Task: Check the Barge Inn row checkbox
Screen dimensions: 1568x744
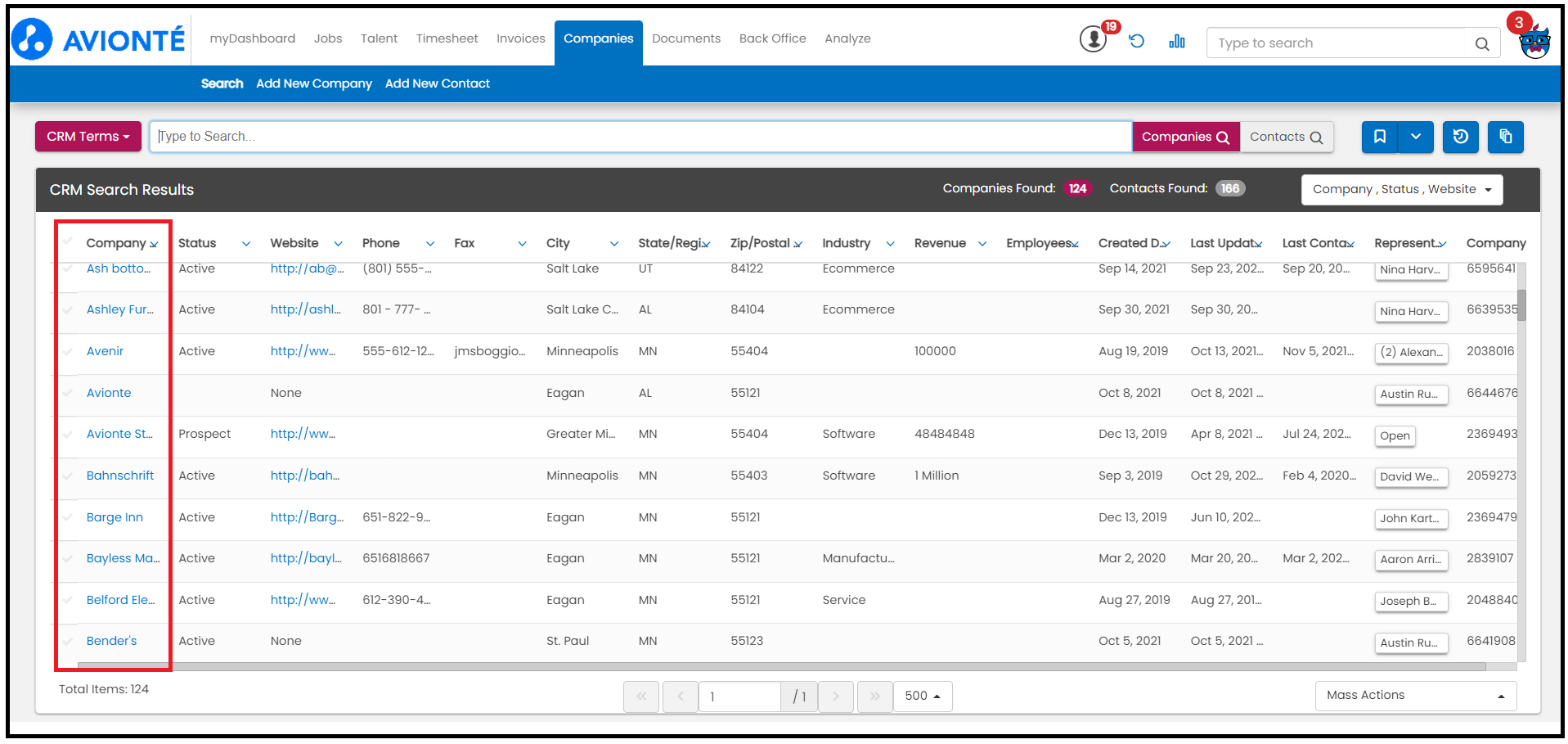Action: tap(68, 517)
